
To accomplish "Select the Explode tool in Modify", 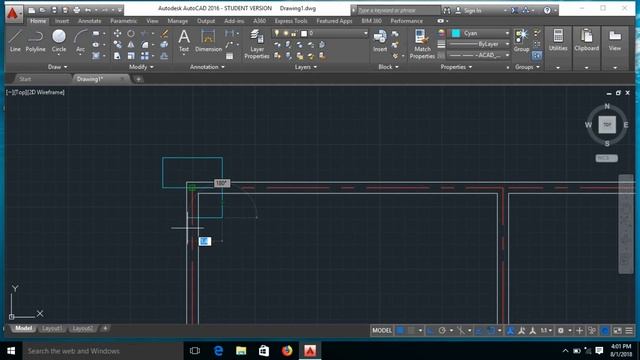I will [164, 44].
